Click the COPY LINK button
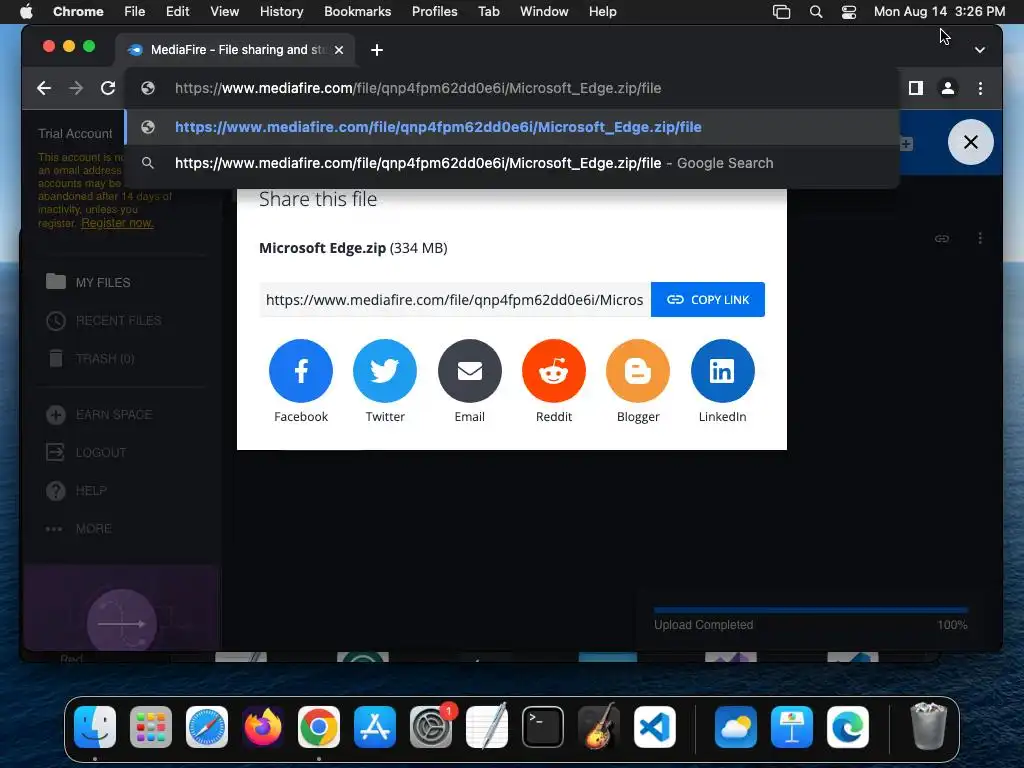The height and width of the screenshot is (768, 1024). pyautogui.click(x=708, y=300)
